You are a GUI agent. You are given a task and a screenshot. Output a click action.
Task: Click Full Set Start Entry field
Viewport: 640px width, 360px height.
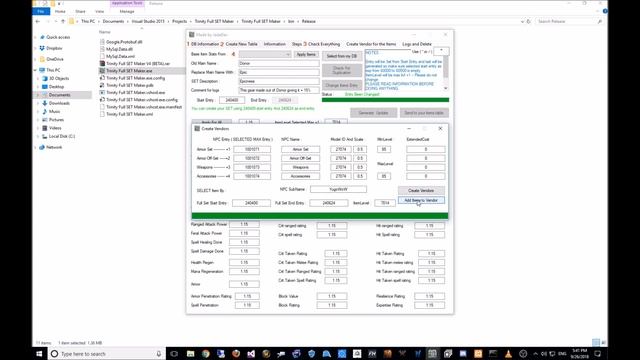coord(251,203)
